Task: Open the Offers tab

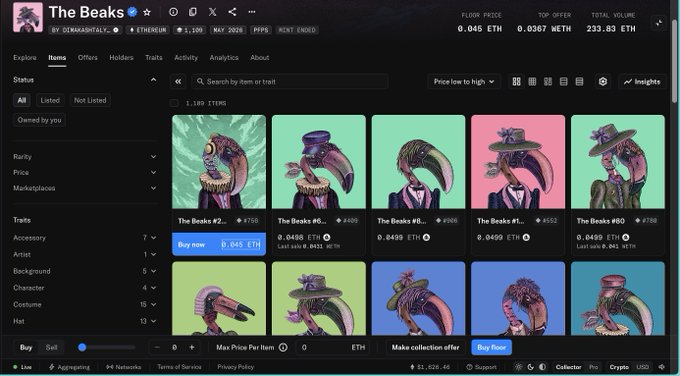Action: [x=88, y=57]
